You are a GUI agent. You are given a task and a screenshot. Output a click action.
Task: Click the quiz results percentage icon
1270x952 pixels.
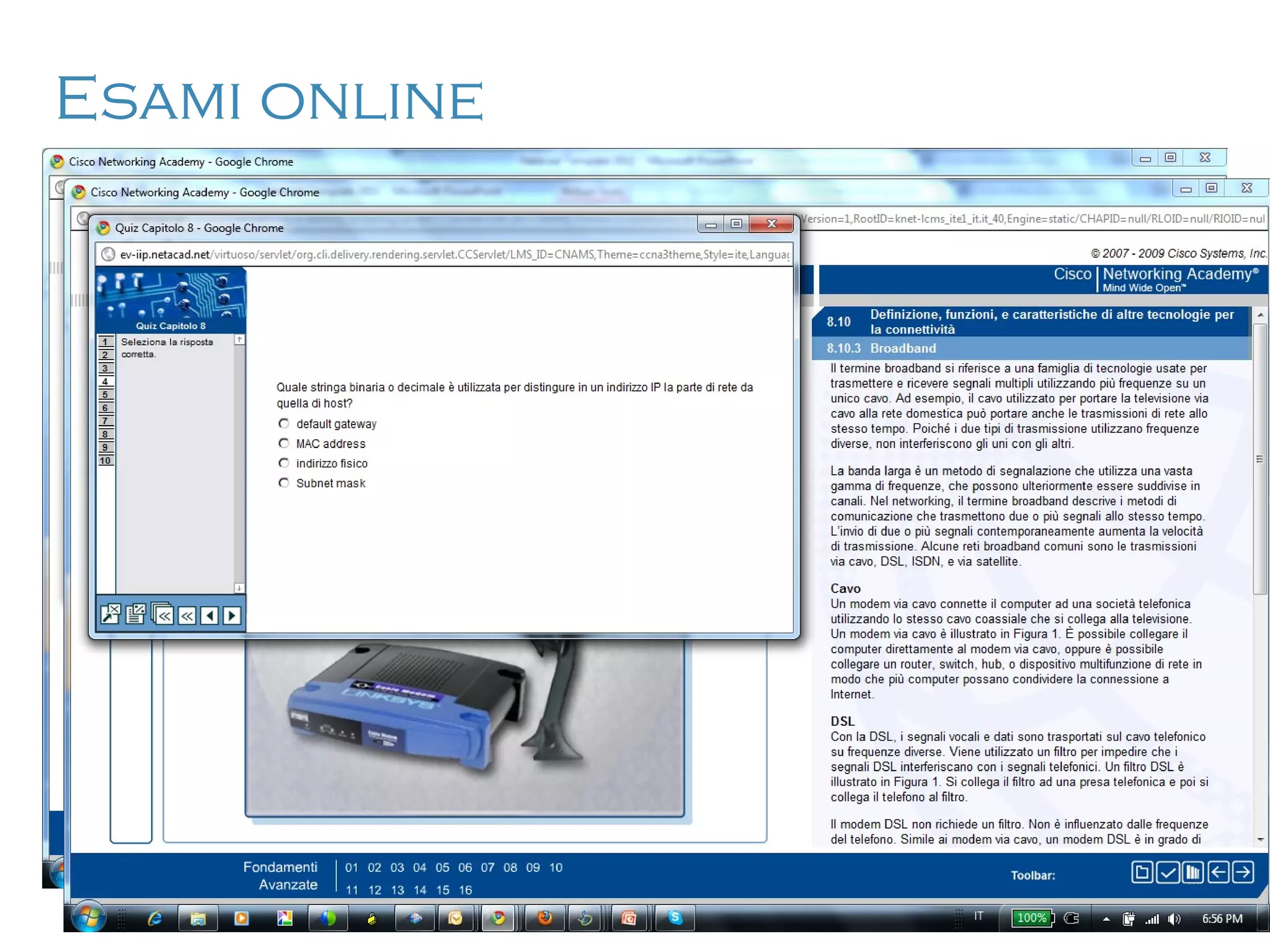[135, 614]
